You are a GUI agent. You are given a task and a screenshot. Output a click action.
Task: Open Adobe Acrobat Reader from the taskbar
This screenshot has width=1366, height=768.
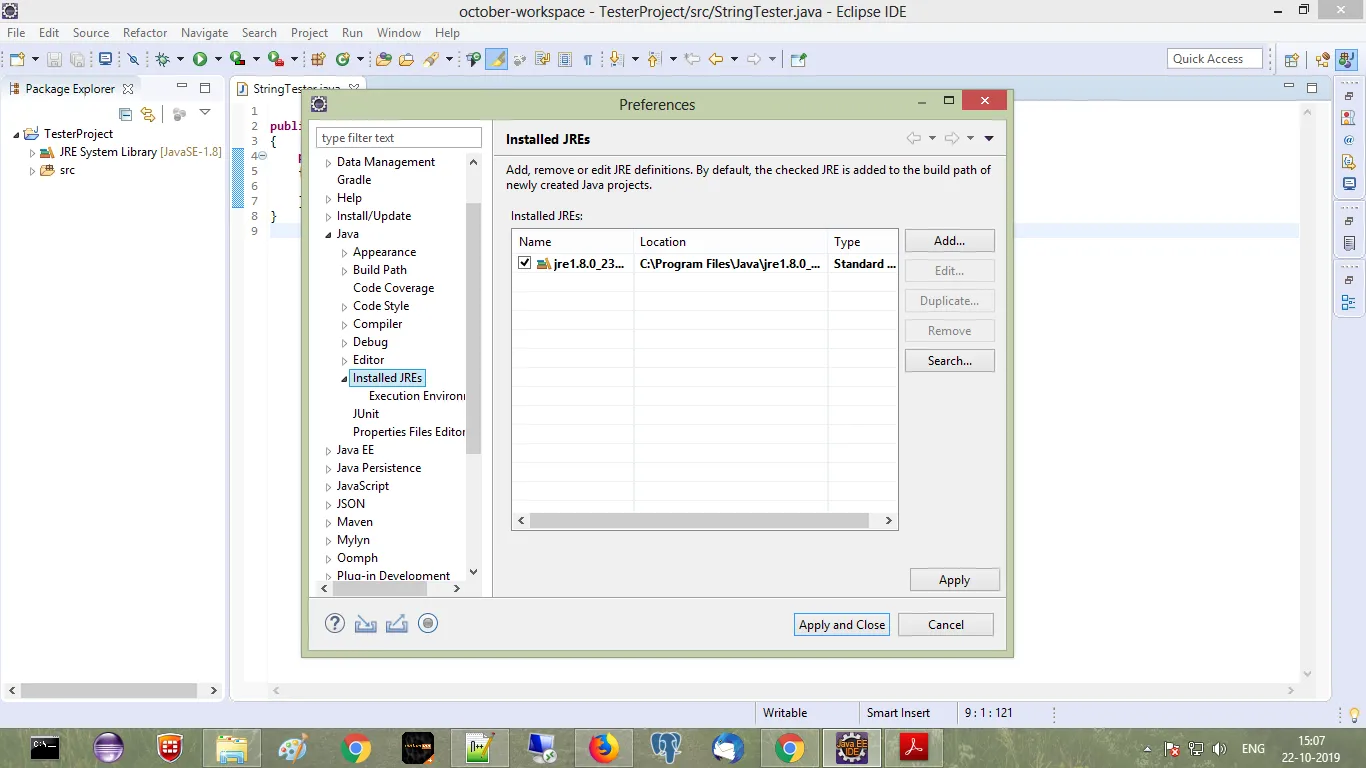(x=914, y=747)
